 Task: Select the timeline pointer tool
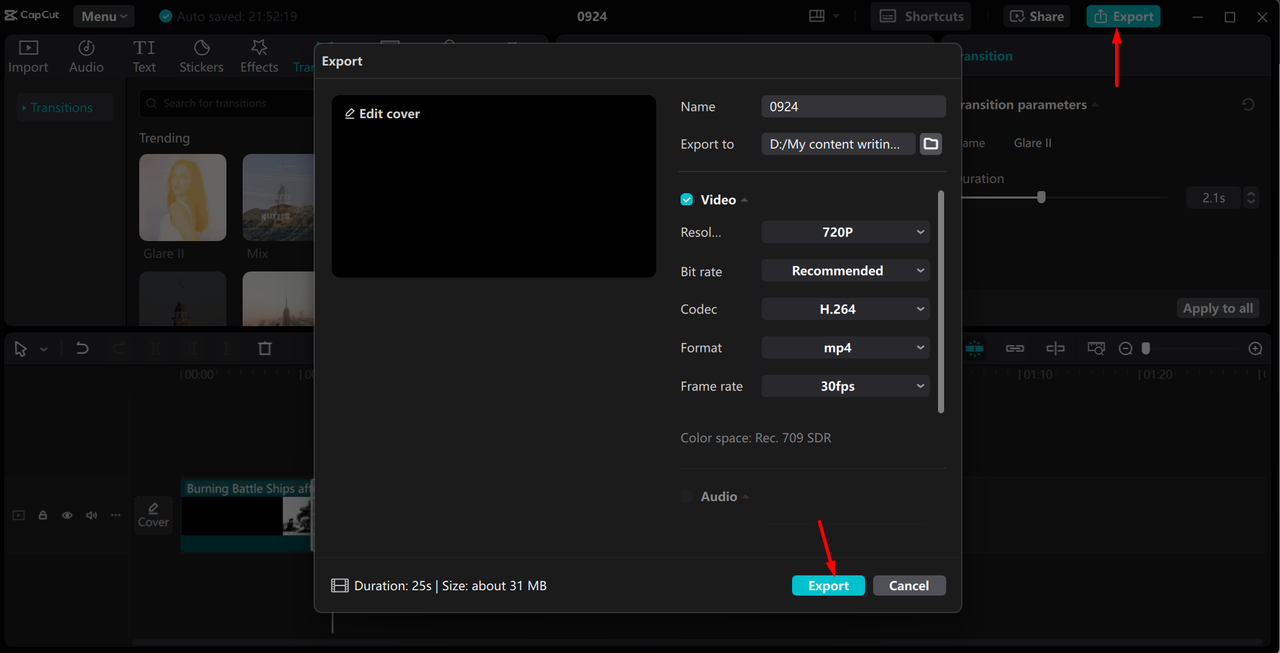[x=20, y=349]
